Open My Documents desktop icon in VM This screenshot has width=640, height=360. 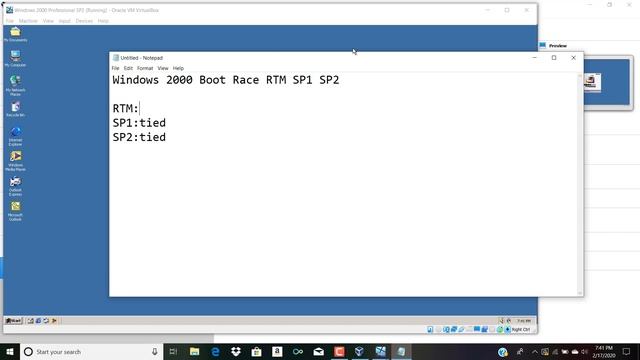pos(15,34)
